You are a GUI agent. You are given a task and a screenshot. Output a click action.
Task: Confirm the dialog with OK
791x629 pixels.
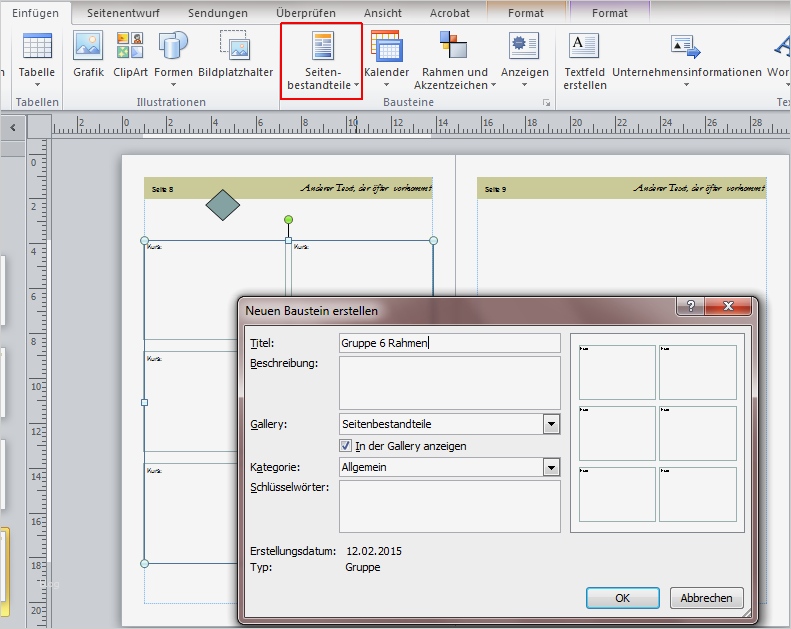622,598
